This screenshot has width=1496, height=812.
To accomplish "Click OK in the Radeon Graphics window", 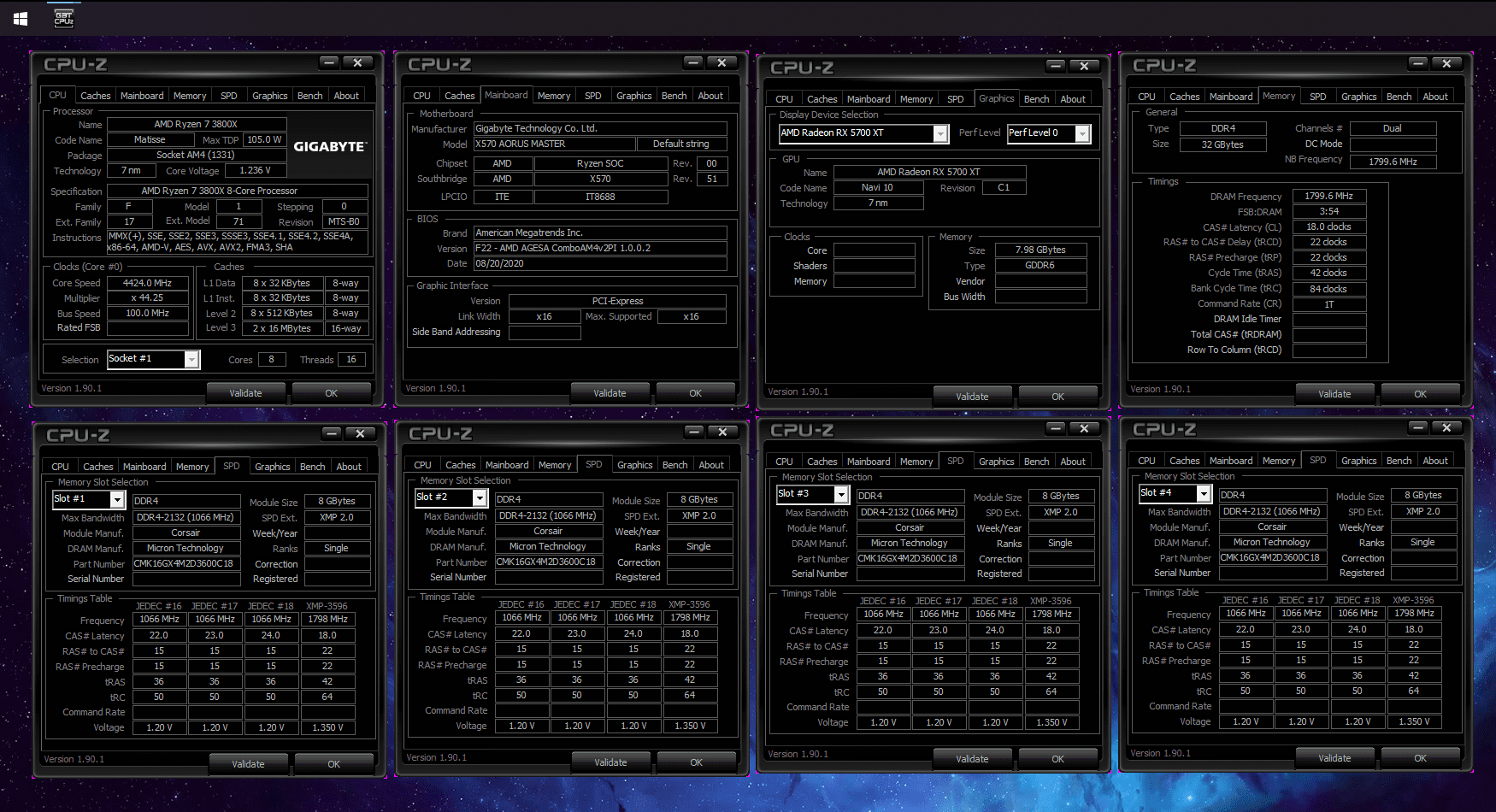I will point(1058,397).
